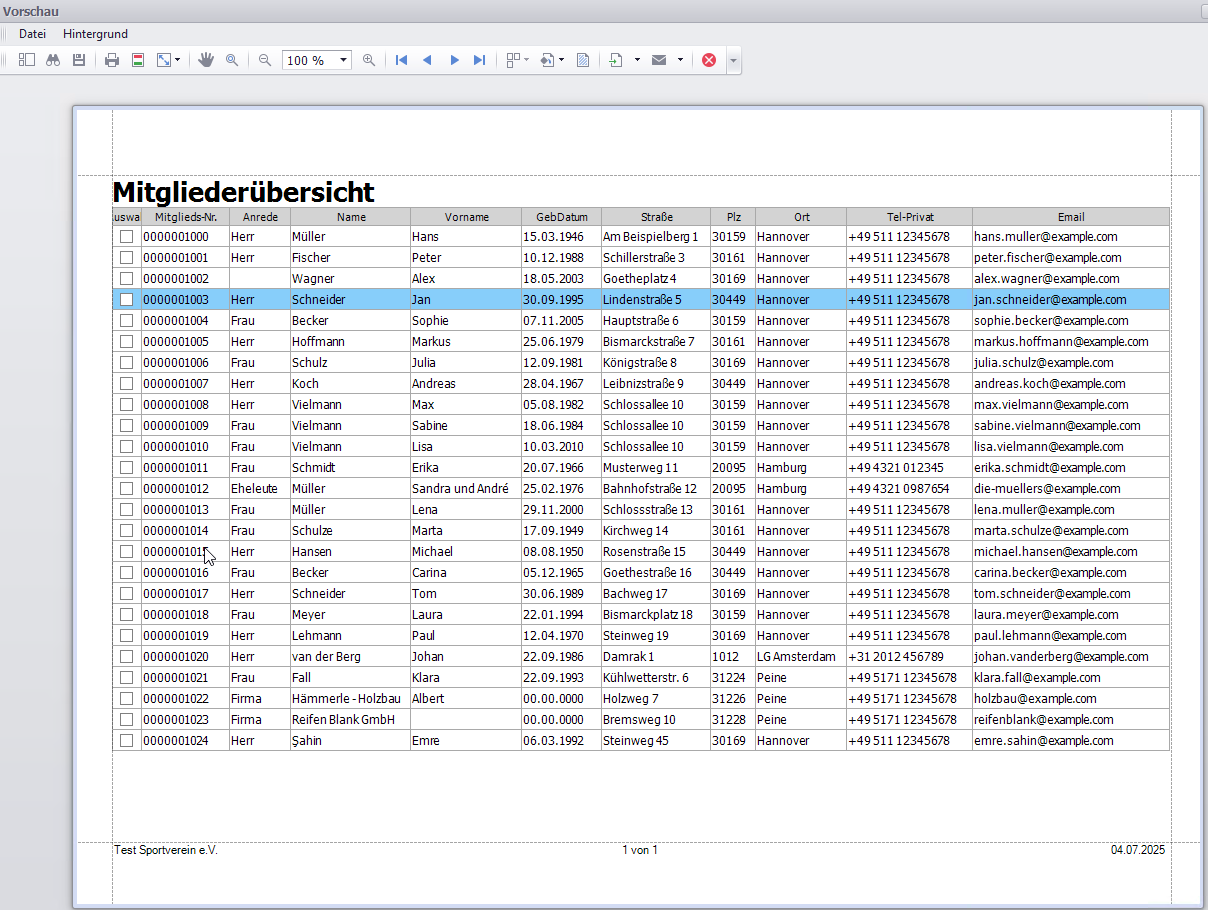Screen dimensions: 1208x910
Task: Click the red close preview icon
Action: 709,60
